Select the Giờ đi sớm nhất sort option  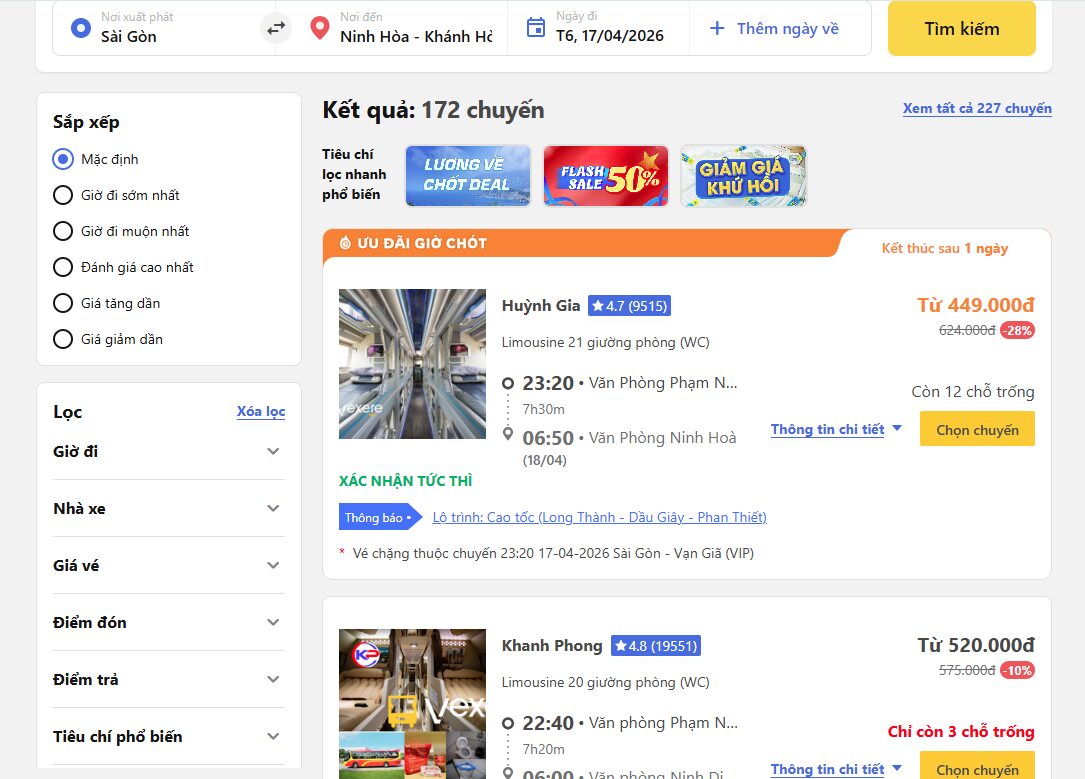[x=116, y=195]
